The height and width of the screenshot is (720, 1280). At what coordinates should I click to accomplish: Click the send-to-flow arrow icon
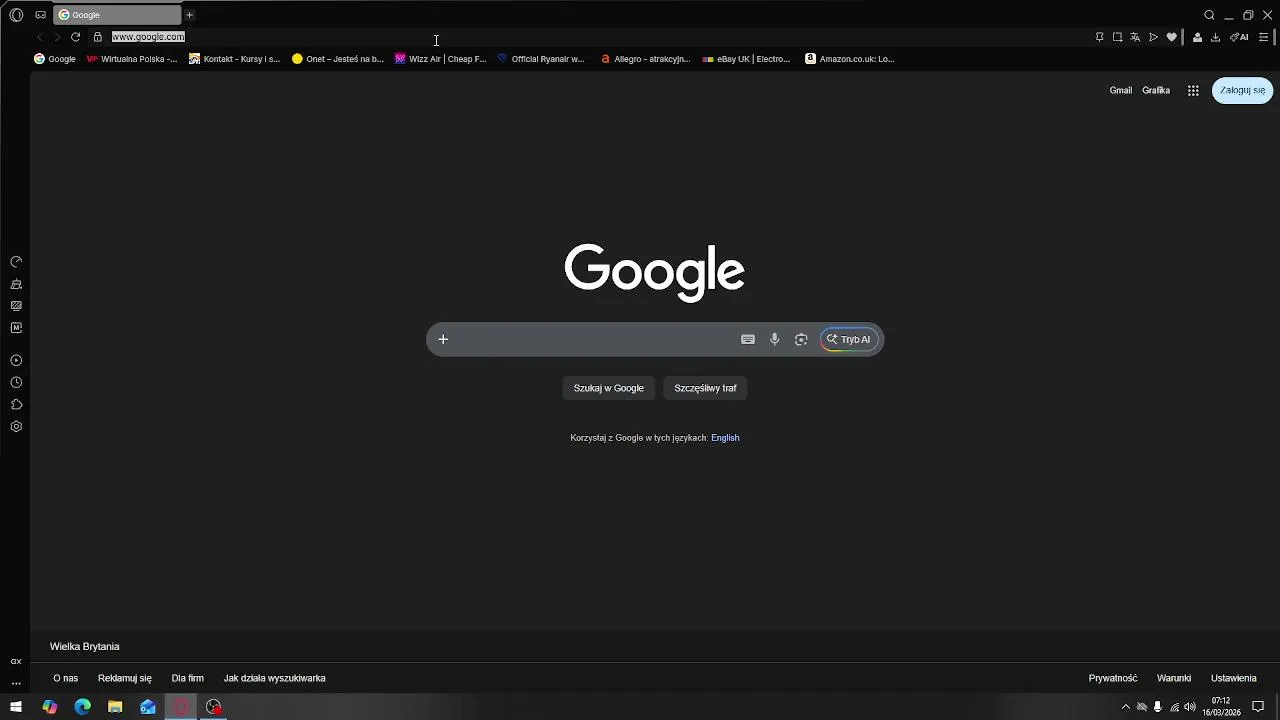coord(1153,37)
